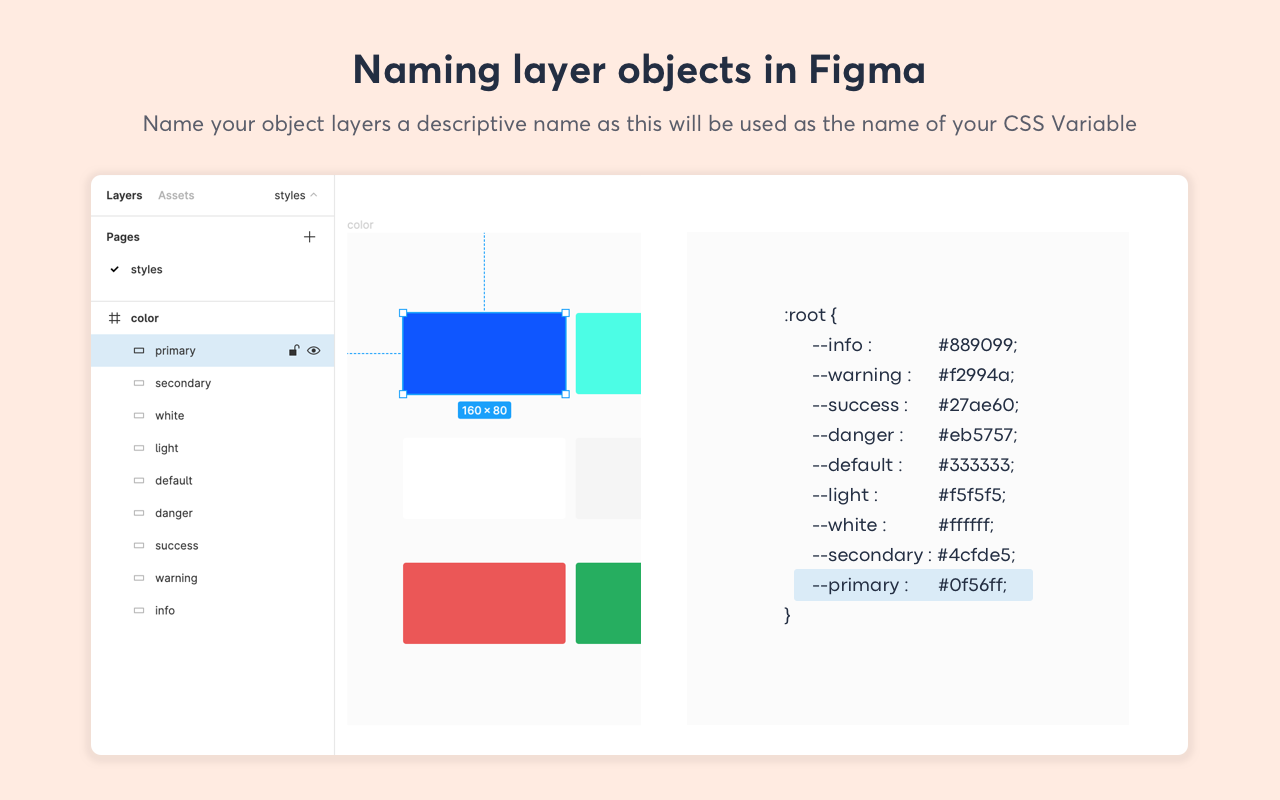Select the Layers tab
1280x800 pixels.
pyautogui.click(x=124, y=195)
